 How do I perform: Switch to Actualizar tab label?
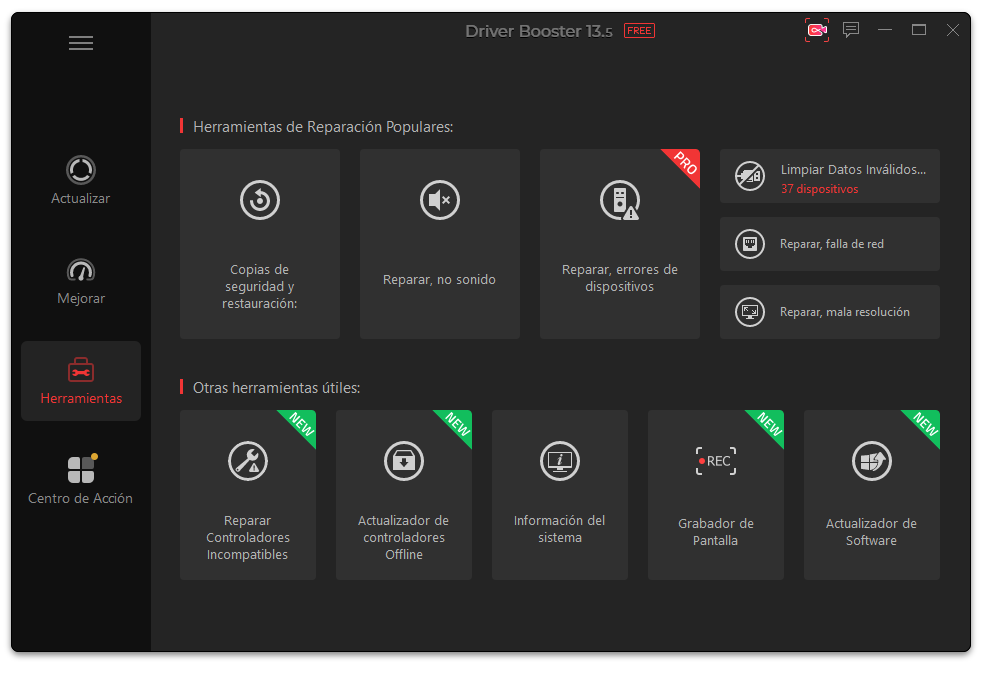81,199
